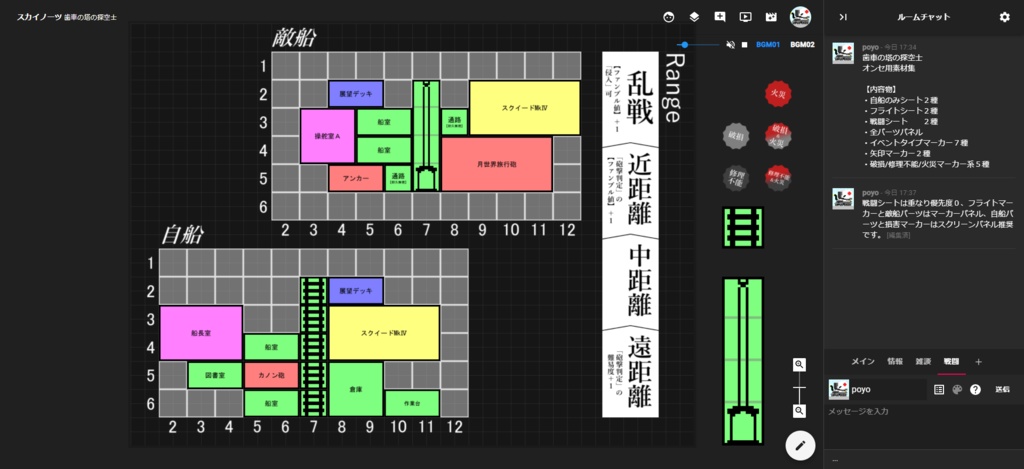Select the 操舵室A magenta room

pos(328,136)
